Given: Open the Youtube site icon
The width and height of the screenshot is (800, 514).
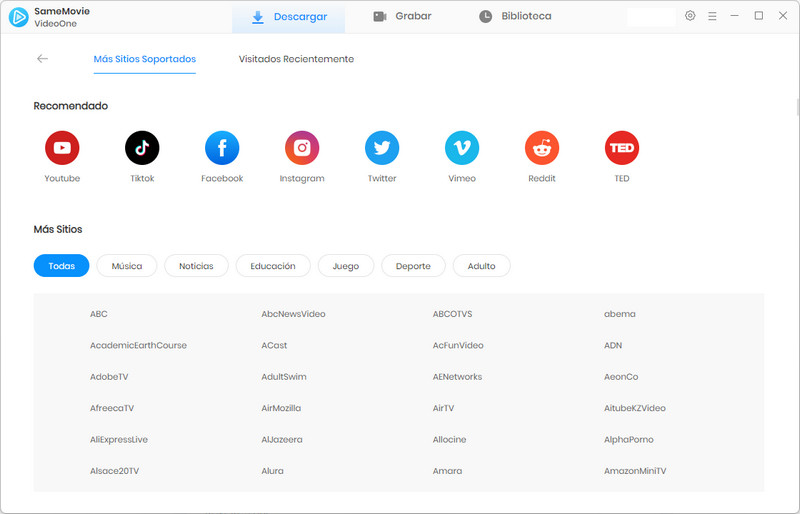Looking at the screenshot, I should click(x=62, y=148).
